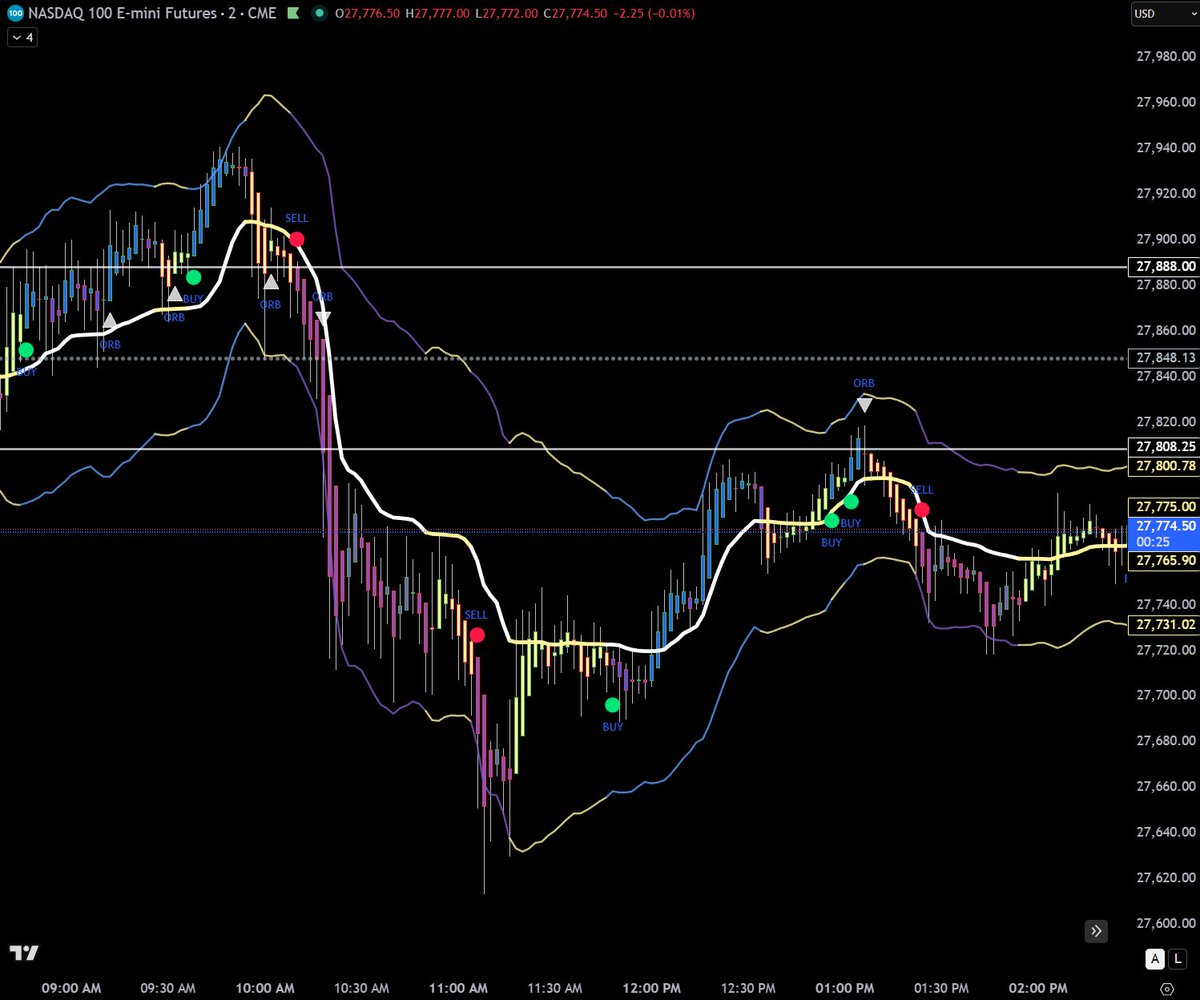Click the red SELL dot near 10:05 AM
Viewport: 1200px width, 1000px height.
(297, 238)
